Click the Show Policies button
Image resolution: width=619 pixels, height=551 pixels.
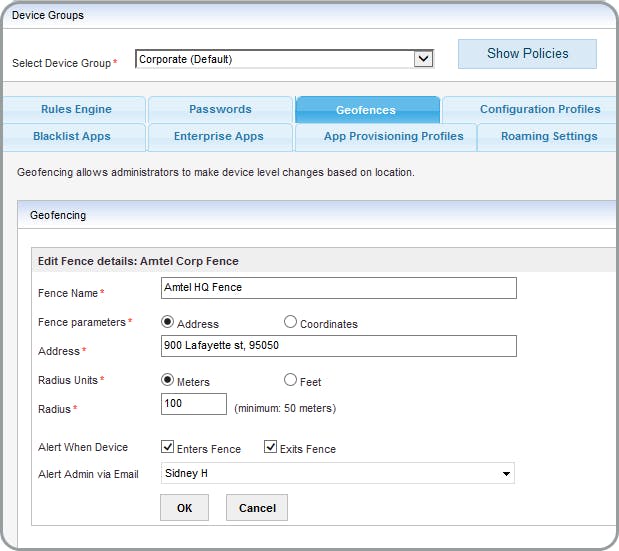[x=527, y=54]
